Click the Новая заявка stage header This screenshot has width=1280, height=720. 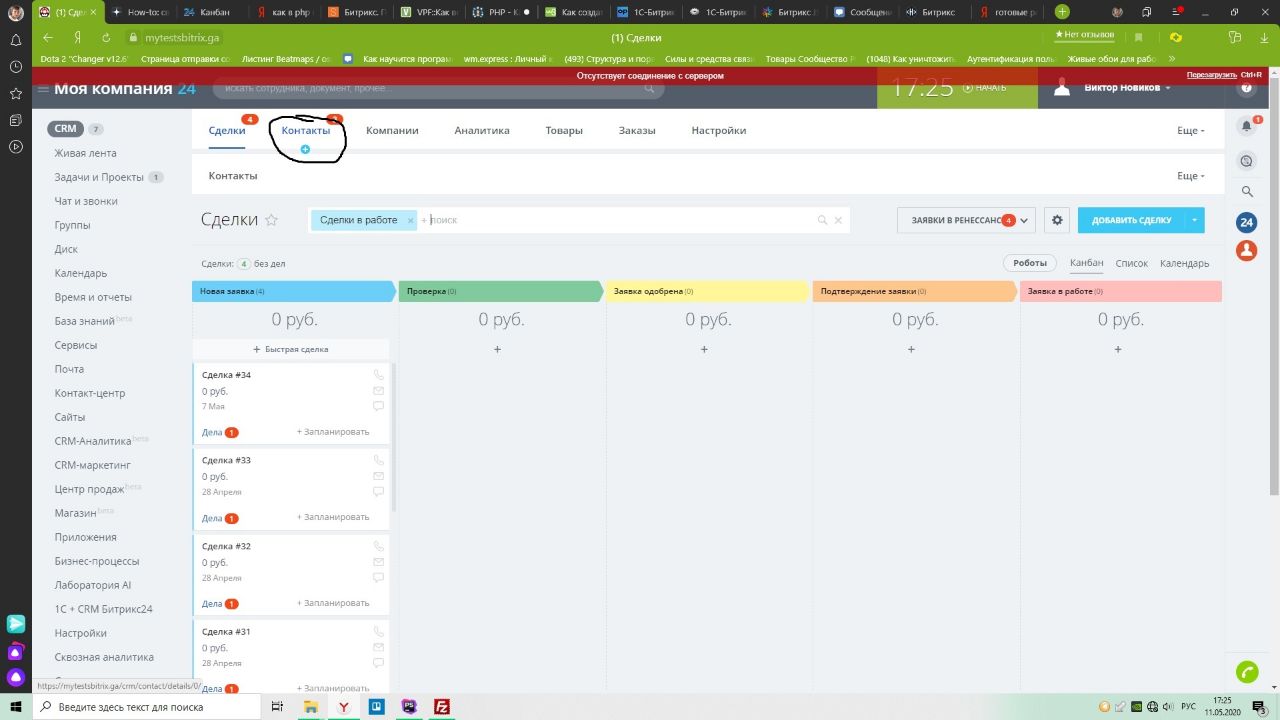pos(294,291)
